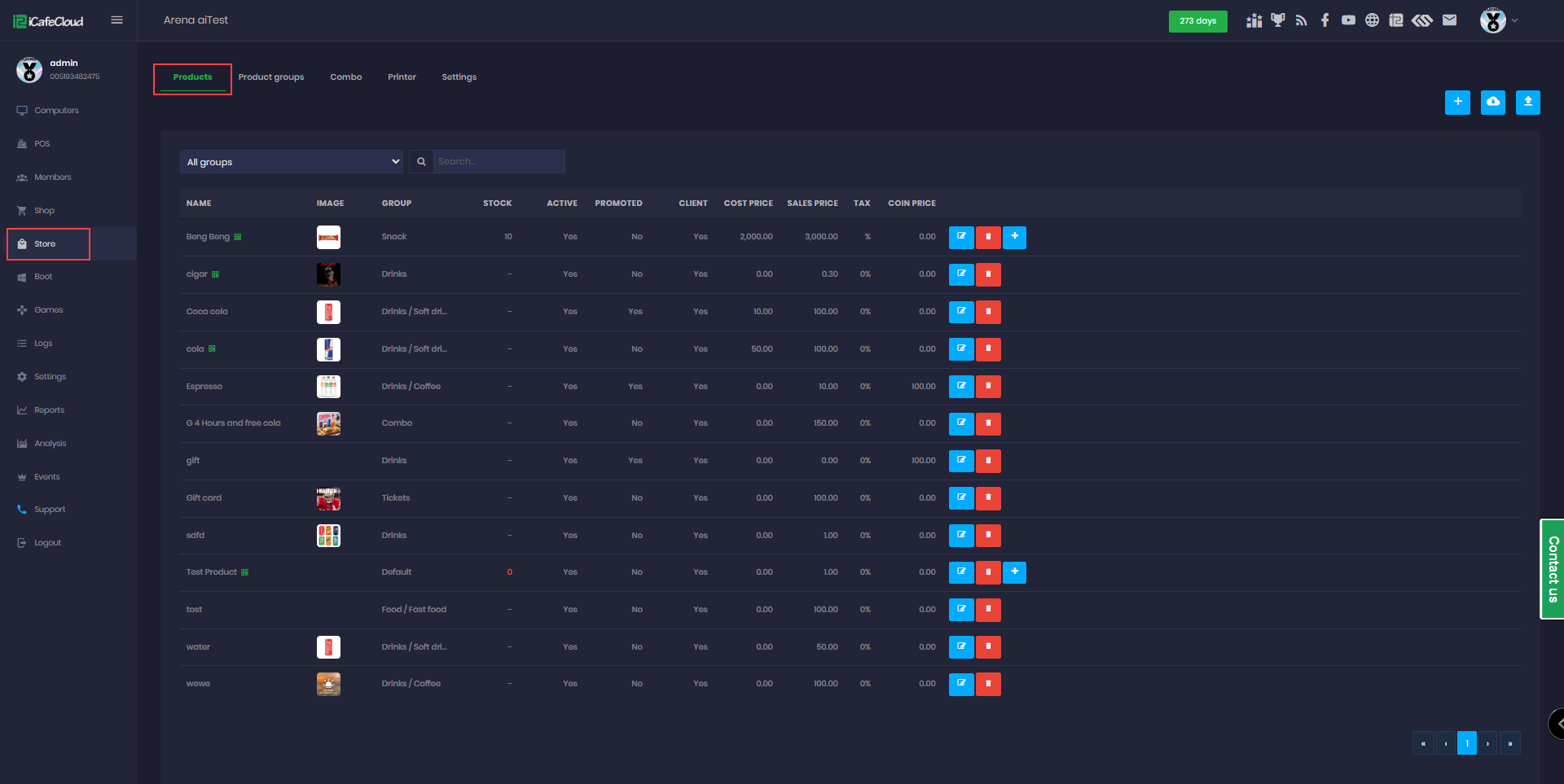The width and height of the screenshot is (1564, 784).
Task: Go to Reports in sidebar
Action: (x=49, y=410)
